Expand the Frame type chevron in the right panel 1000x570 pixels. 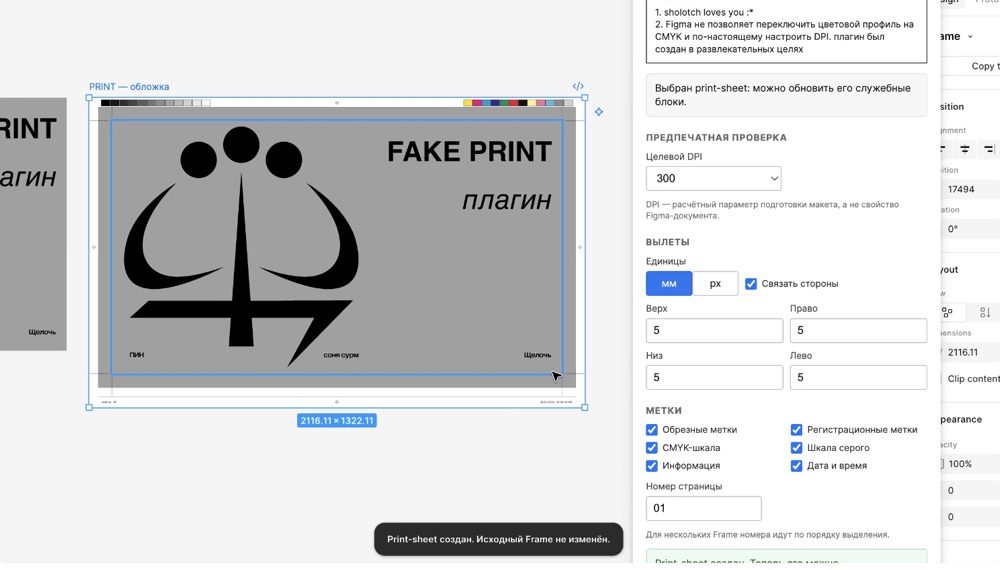970,36
